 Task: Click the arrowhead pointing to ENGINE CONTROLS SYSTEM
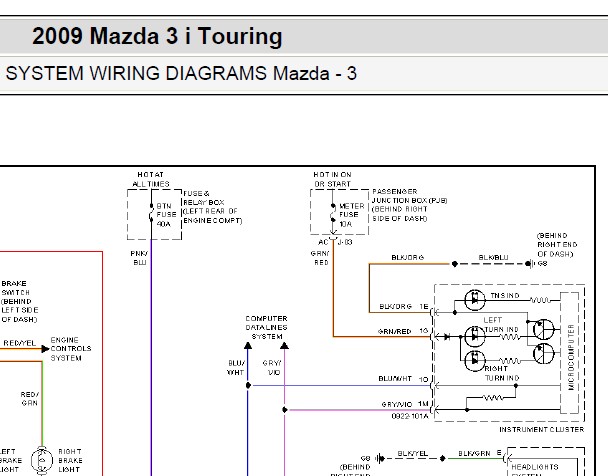coord(45,349)
